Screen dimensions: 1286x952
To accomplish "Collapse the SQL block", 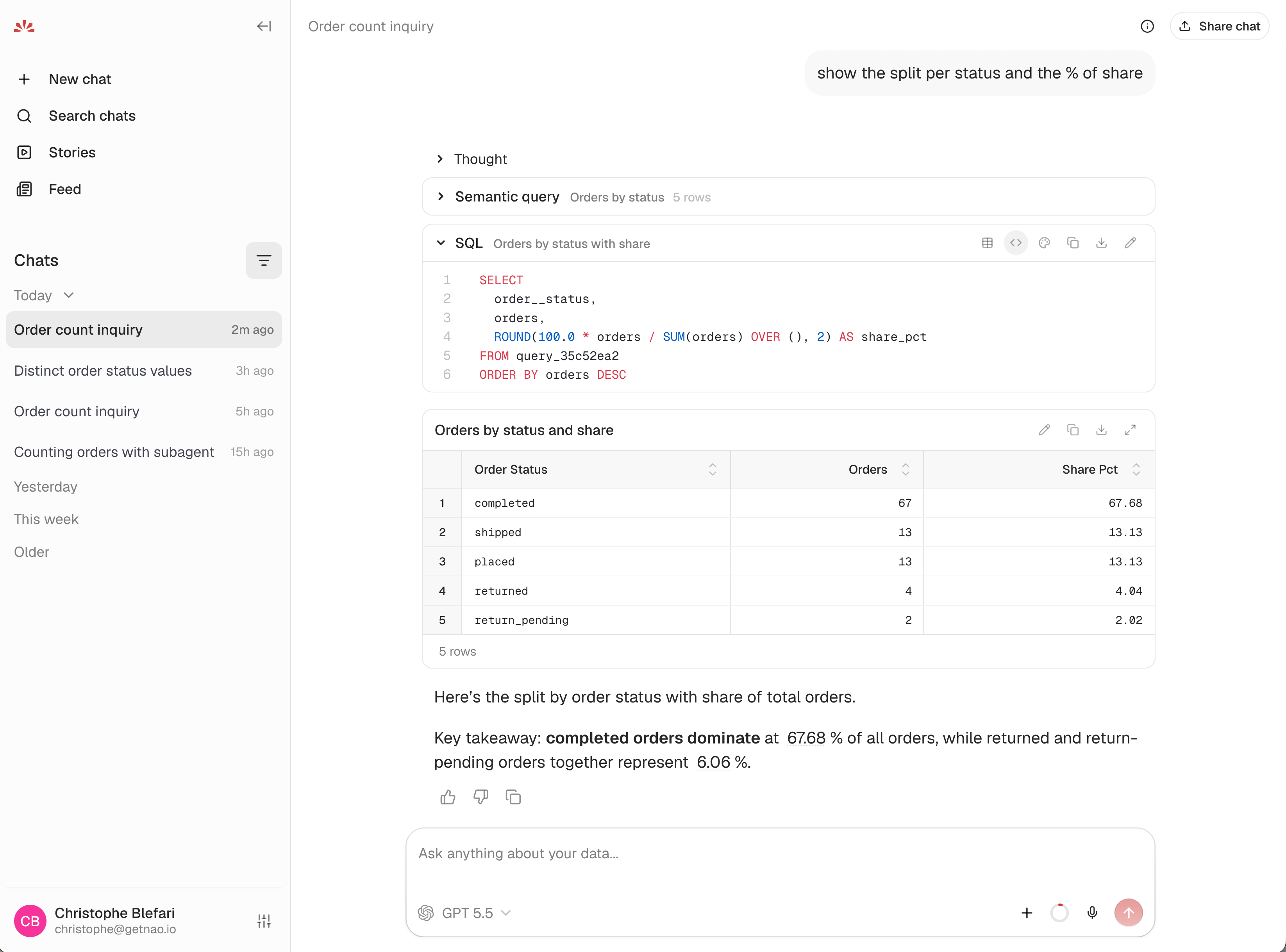I will click(x=441, y=243).
